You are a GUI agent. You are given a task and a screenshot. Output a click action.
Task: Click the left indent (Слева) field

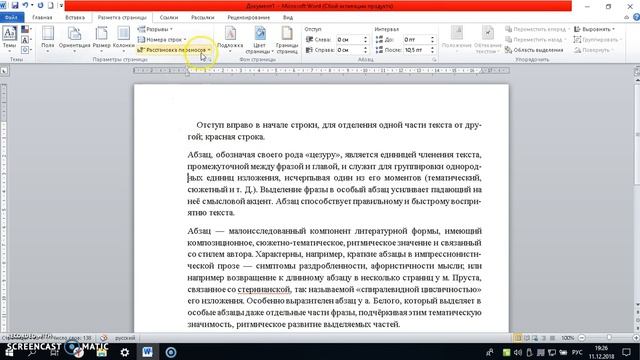(x=349, y=40)
